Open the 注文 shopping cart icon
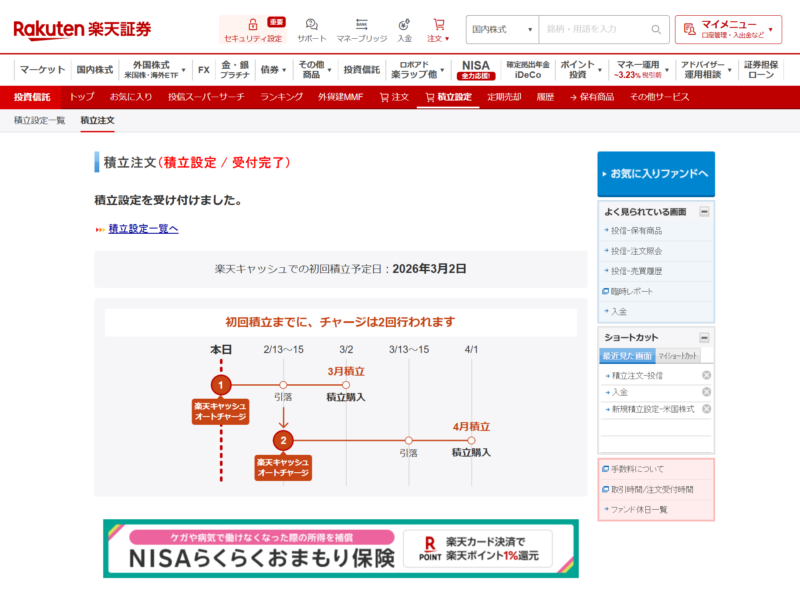 click(x=436, y=22)
